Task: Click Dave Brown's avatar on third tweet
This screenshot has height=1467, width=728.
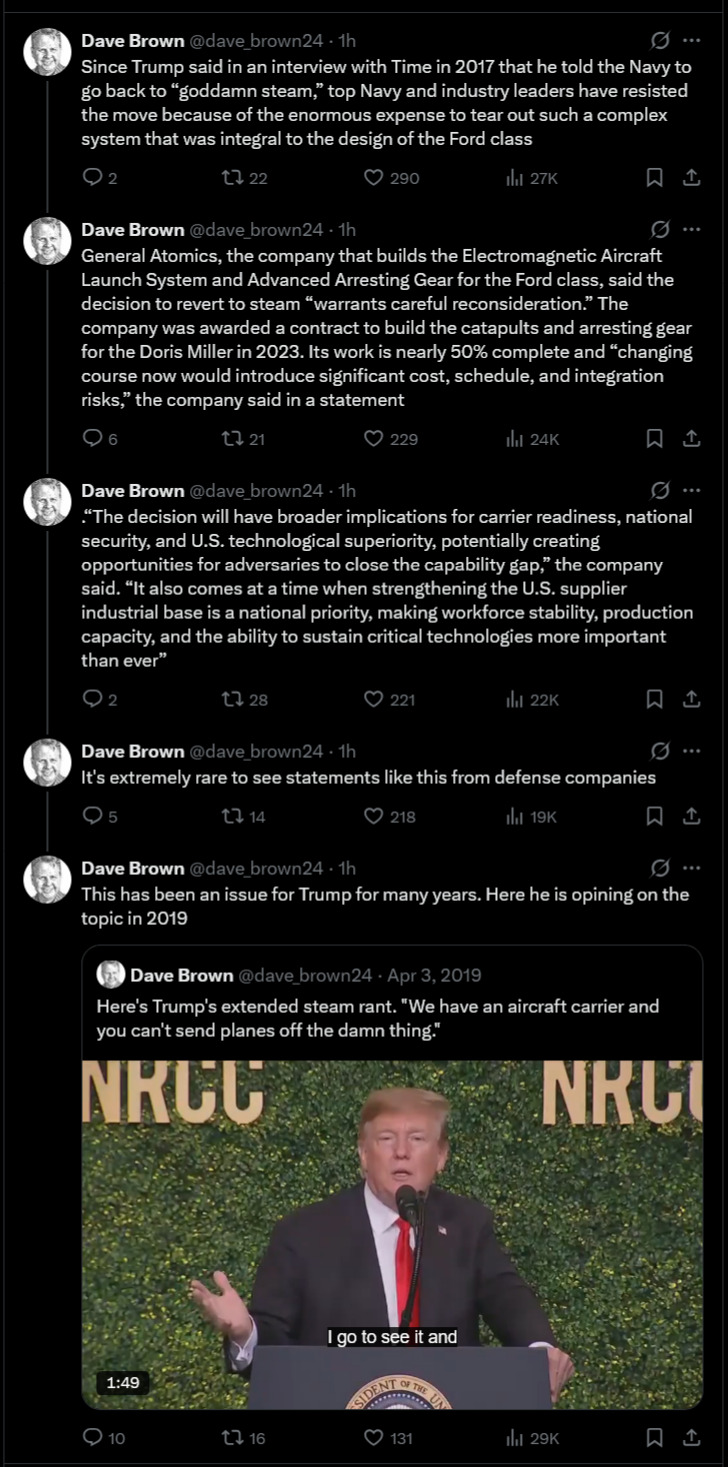Action: click(47, 502)
